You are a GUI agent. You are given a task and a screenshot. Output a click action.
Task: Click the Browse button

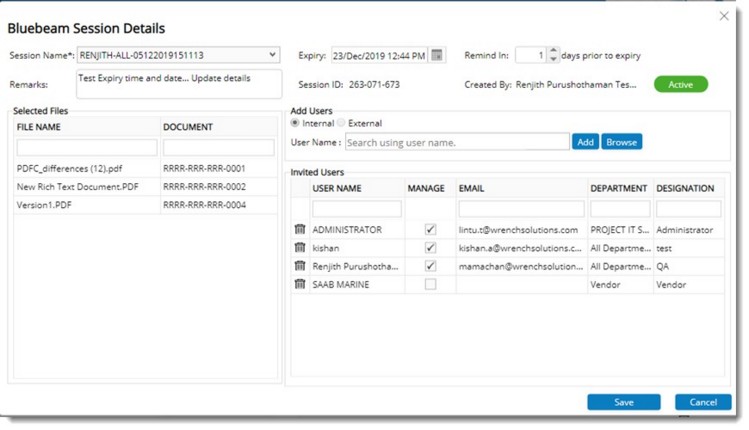(621, 142)
